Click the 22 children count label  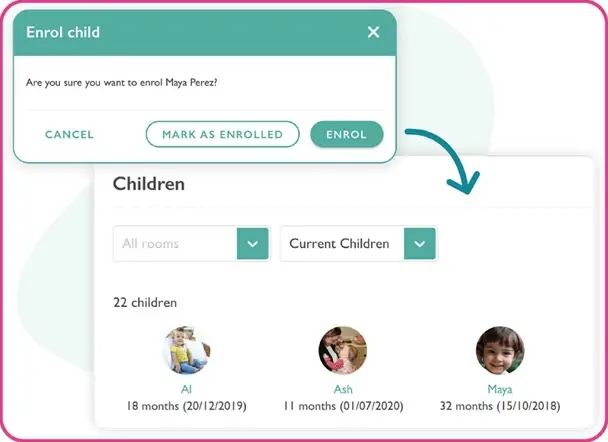(x=147, y=302)
